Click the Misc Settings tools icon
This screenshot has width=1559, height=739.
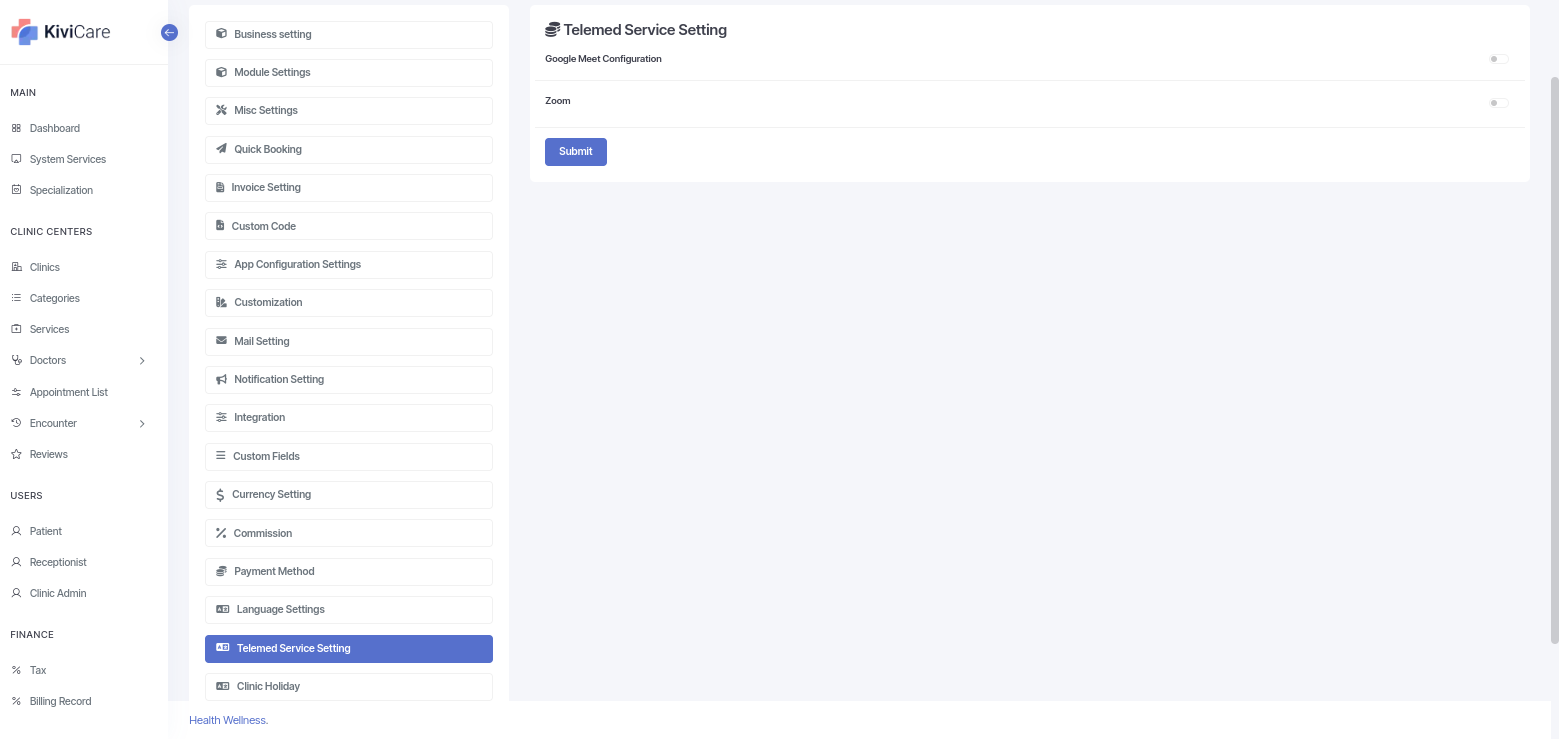(221, 110)
